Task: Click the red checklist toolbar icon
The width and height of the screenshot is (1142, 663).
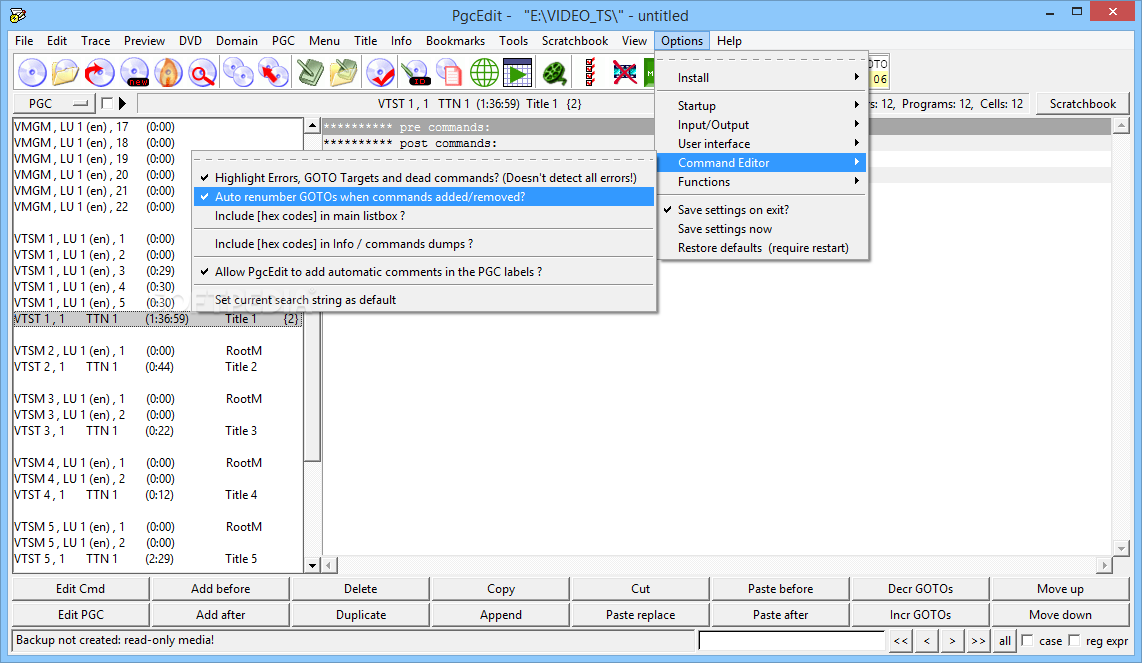Action: [x=590, y=72]
